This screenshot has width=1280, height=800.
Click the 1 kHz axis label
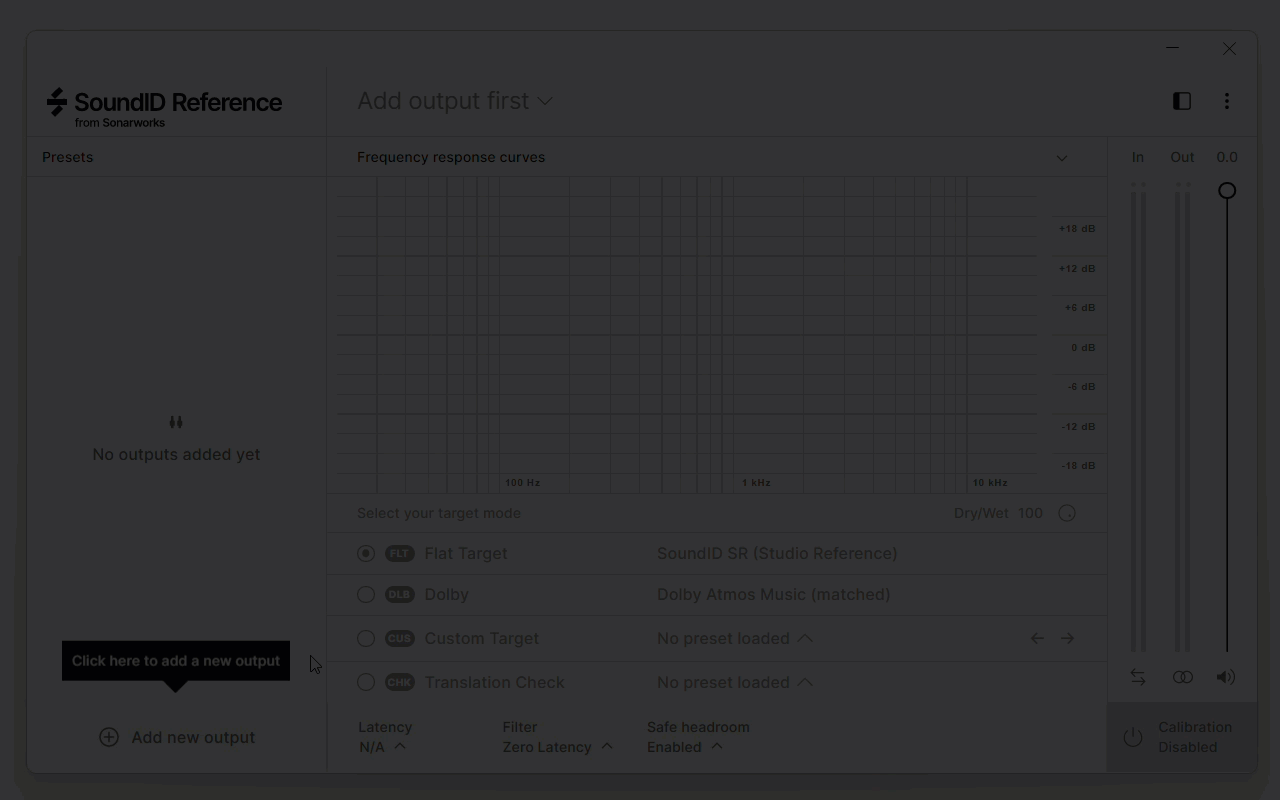(x=756, y=483)
